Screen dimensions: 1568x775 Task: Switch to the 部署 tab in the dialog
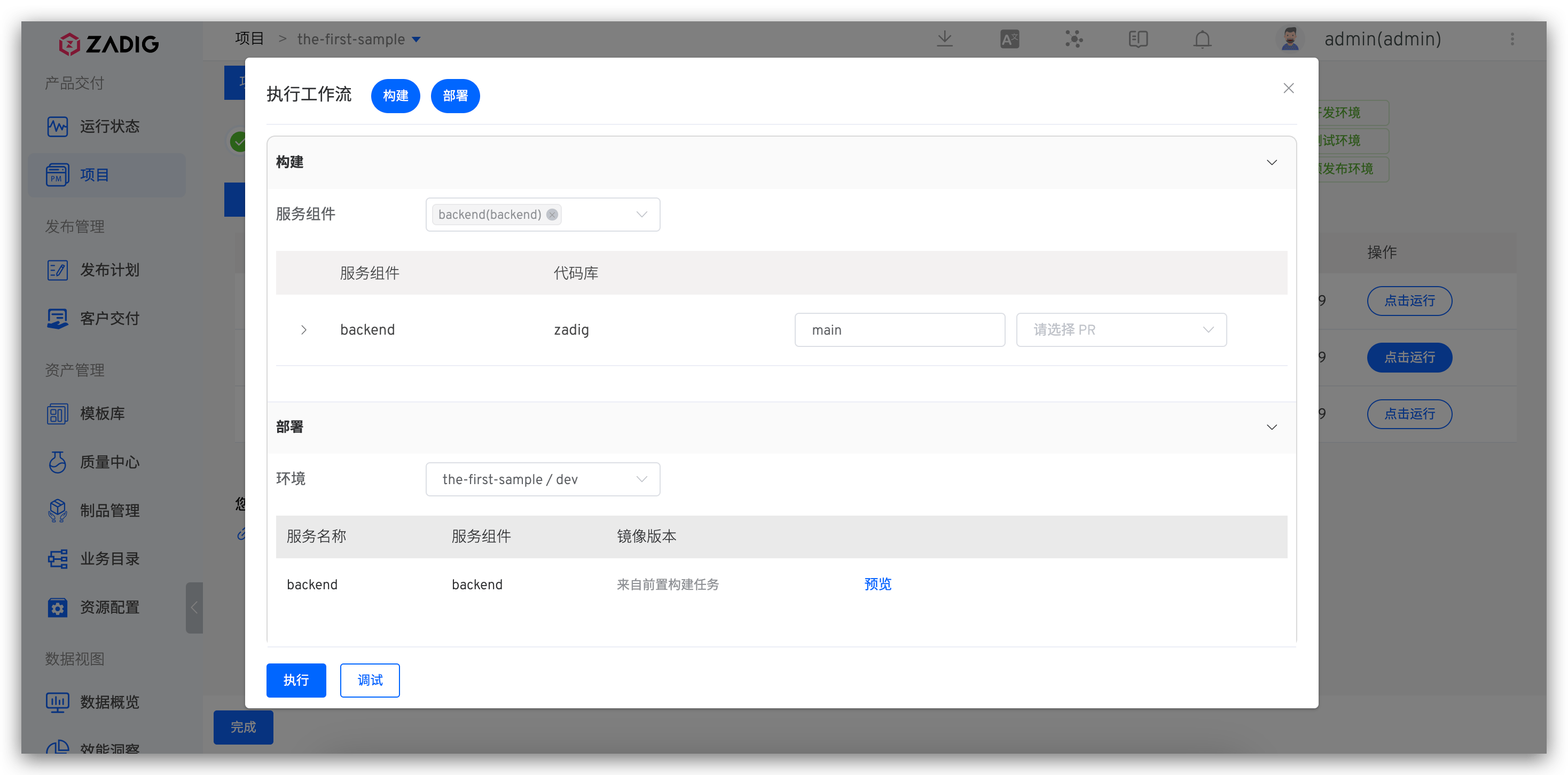point(454,96)
